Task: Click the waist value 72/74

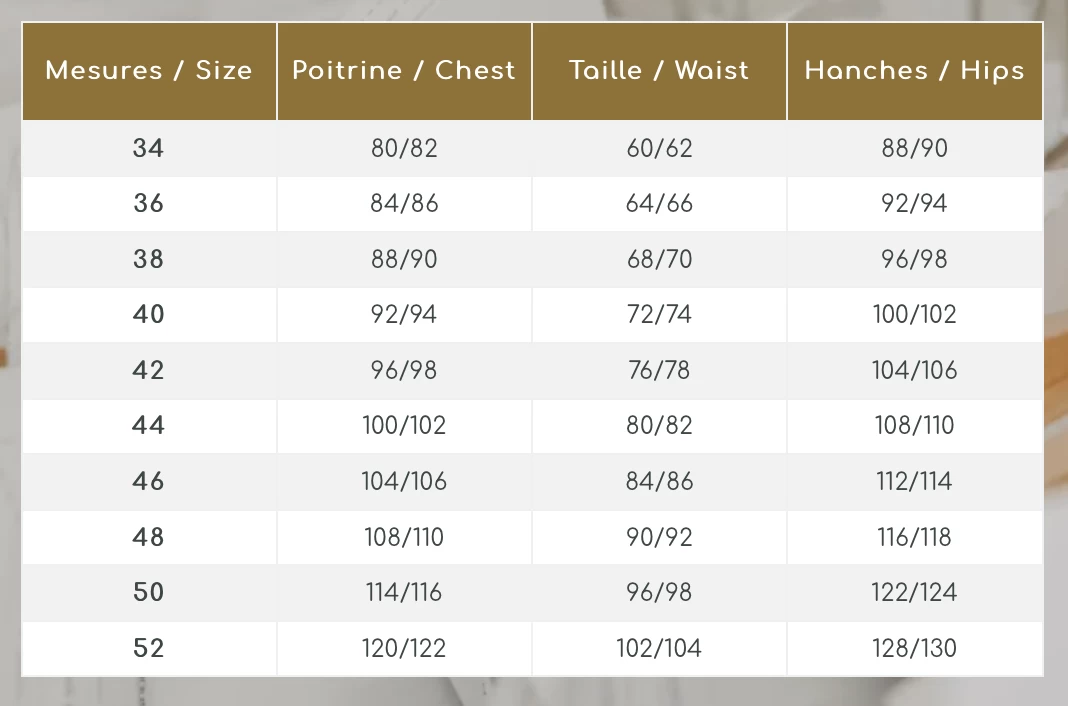Action: pos(659,315)
